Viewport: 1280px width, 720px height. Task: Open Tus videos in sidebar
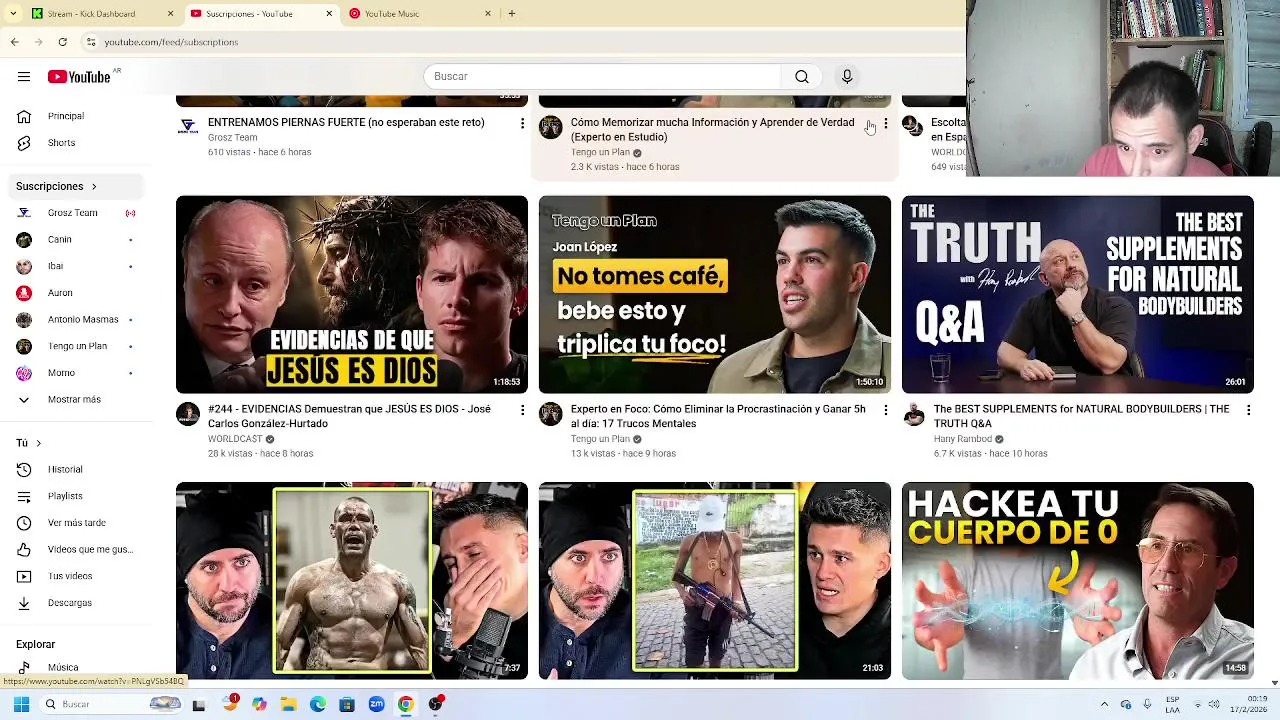[75, 576]
